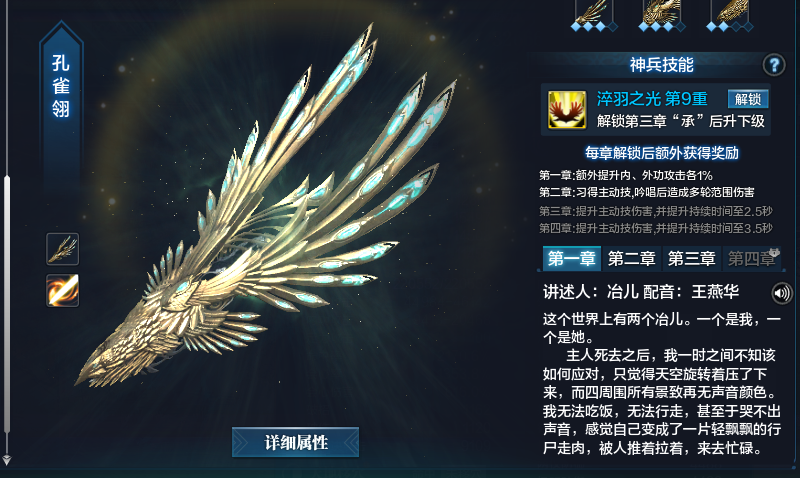Select the fiery slash skill icon
800x478 pixels.
pyautogui.click(x=62, y=290)
